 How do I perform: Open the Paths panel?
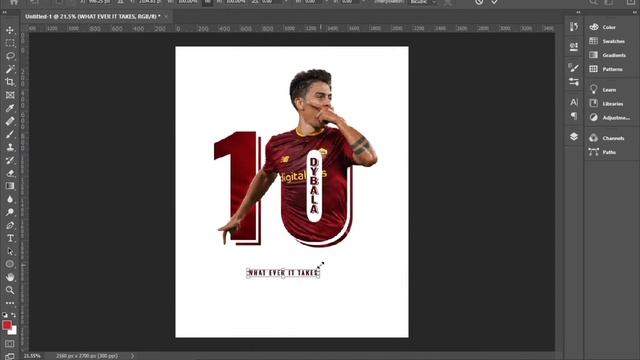point(602,152)
